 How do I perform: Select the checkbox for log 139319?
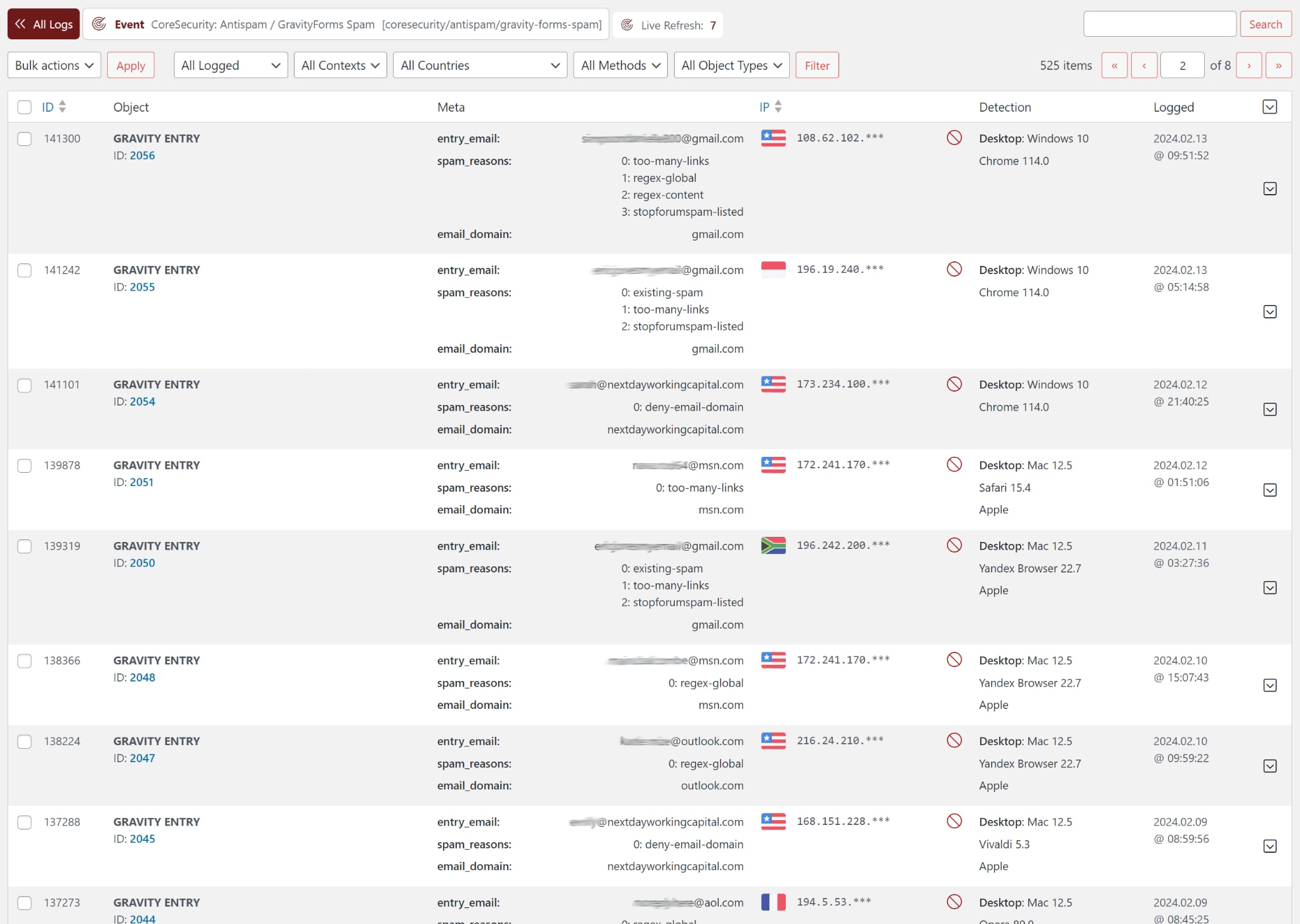[24, 546]
